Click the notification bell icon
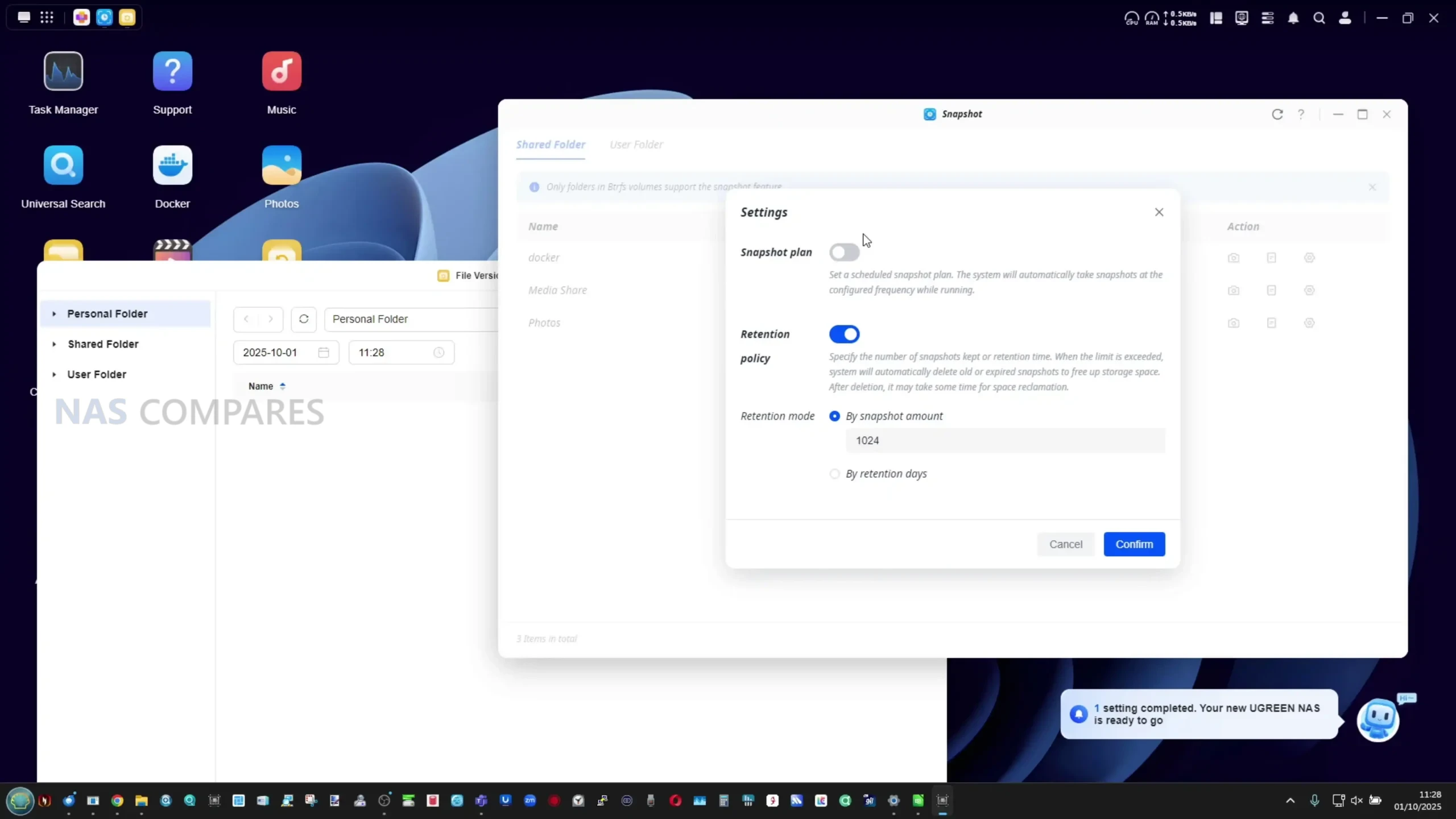Viewport: 1456px width, 819px height. pyautogui.click(x=1293, y=18)
